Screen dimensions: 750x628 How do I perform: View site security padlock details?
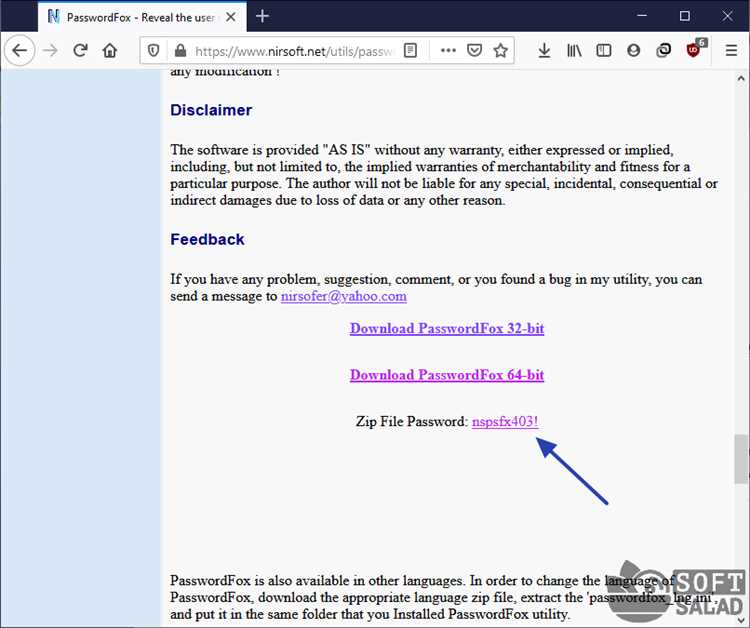[x=180, y=50]
